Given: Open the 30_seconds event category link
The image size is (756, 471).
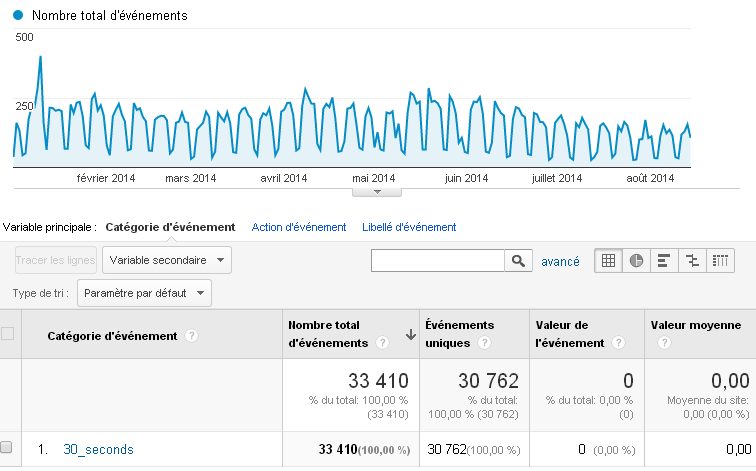Looking at the screenshot, I should click(98, 450).
